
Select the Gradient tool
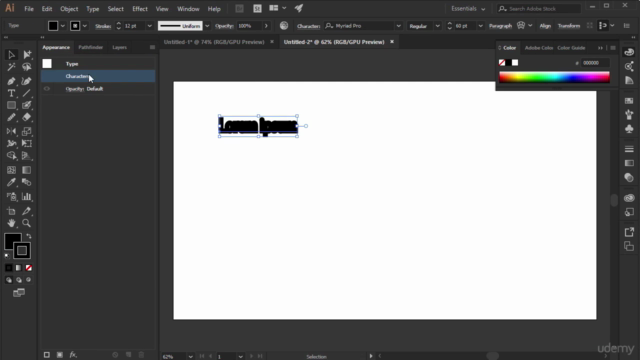pos(27,170)
